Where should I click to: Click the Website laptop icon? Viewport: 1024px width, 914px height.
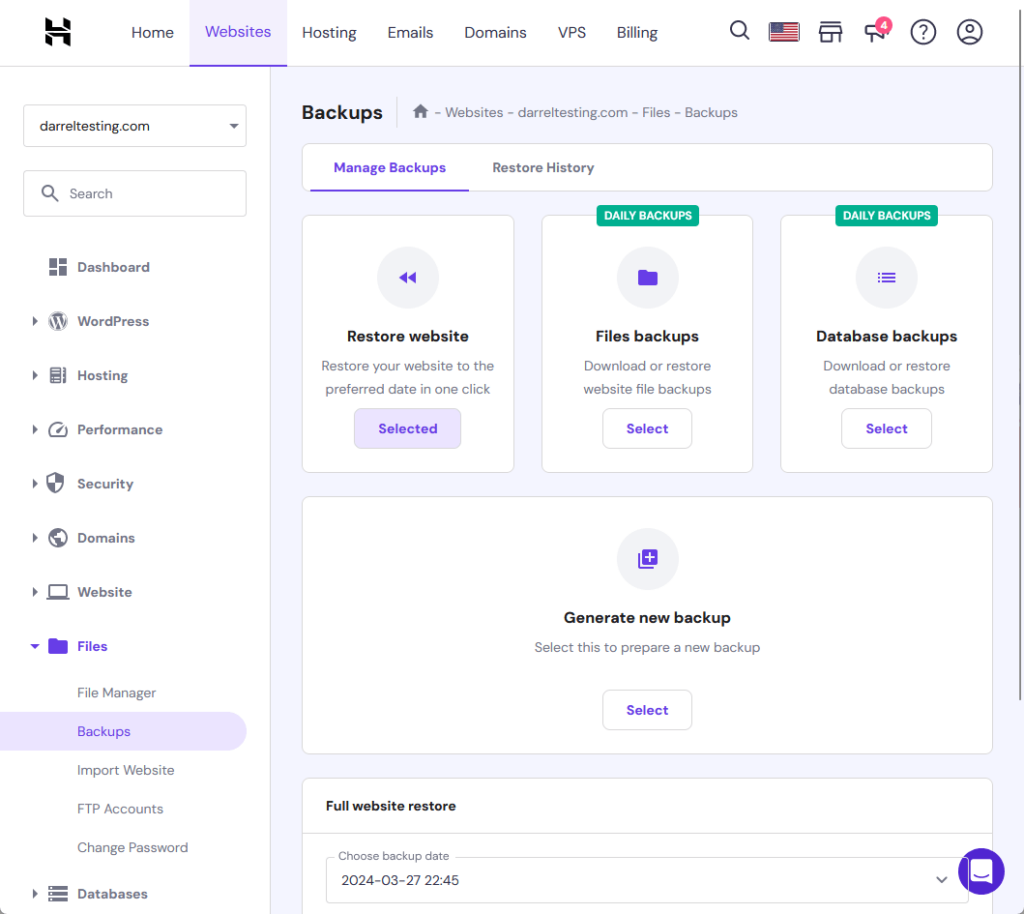click(x=57, y=592)
